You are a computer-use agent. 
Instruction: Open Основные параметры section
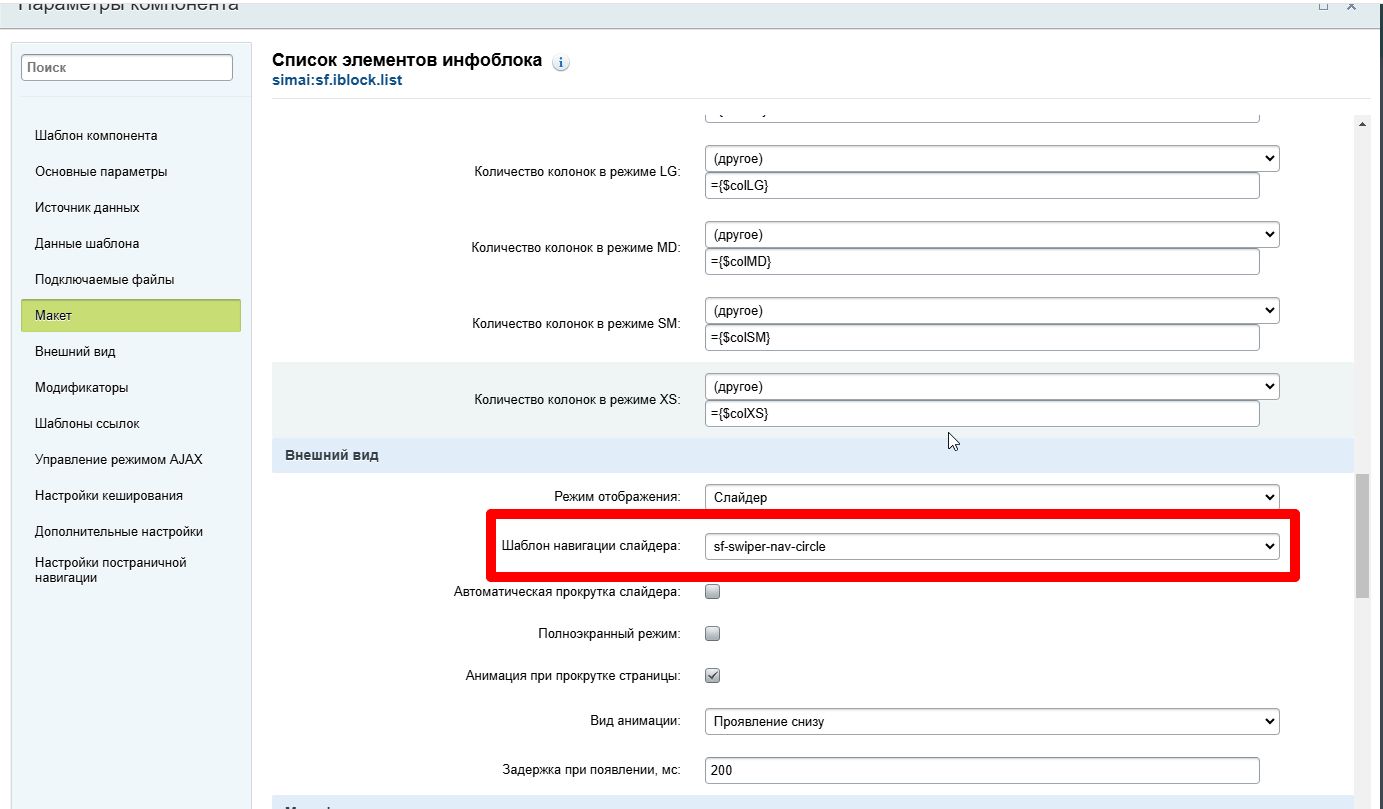(101, 172)
